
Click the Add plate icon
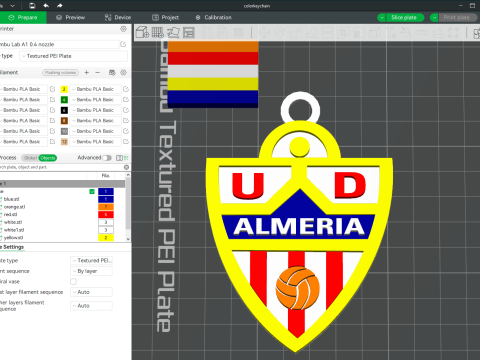pos(158,32)
